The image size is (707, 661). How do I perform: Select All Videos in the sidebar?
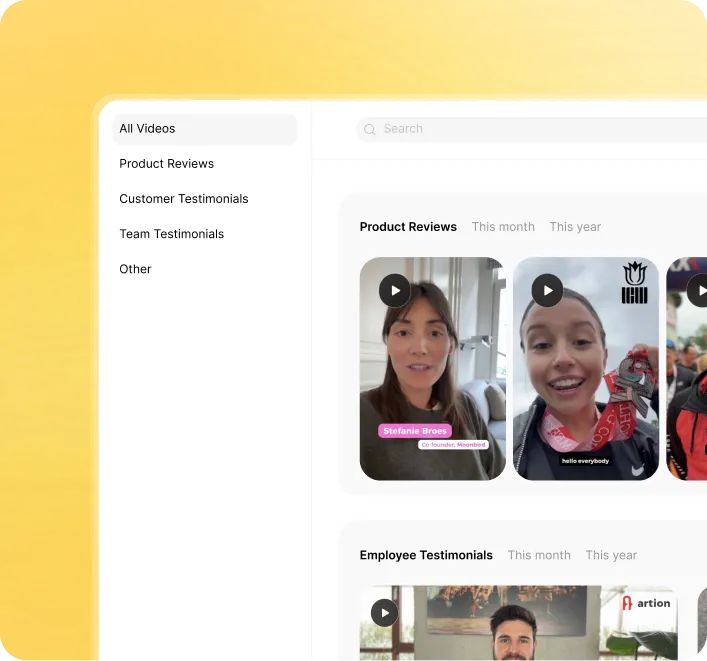(205, 129)
